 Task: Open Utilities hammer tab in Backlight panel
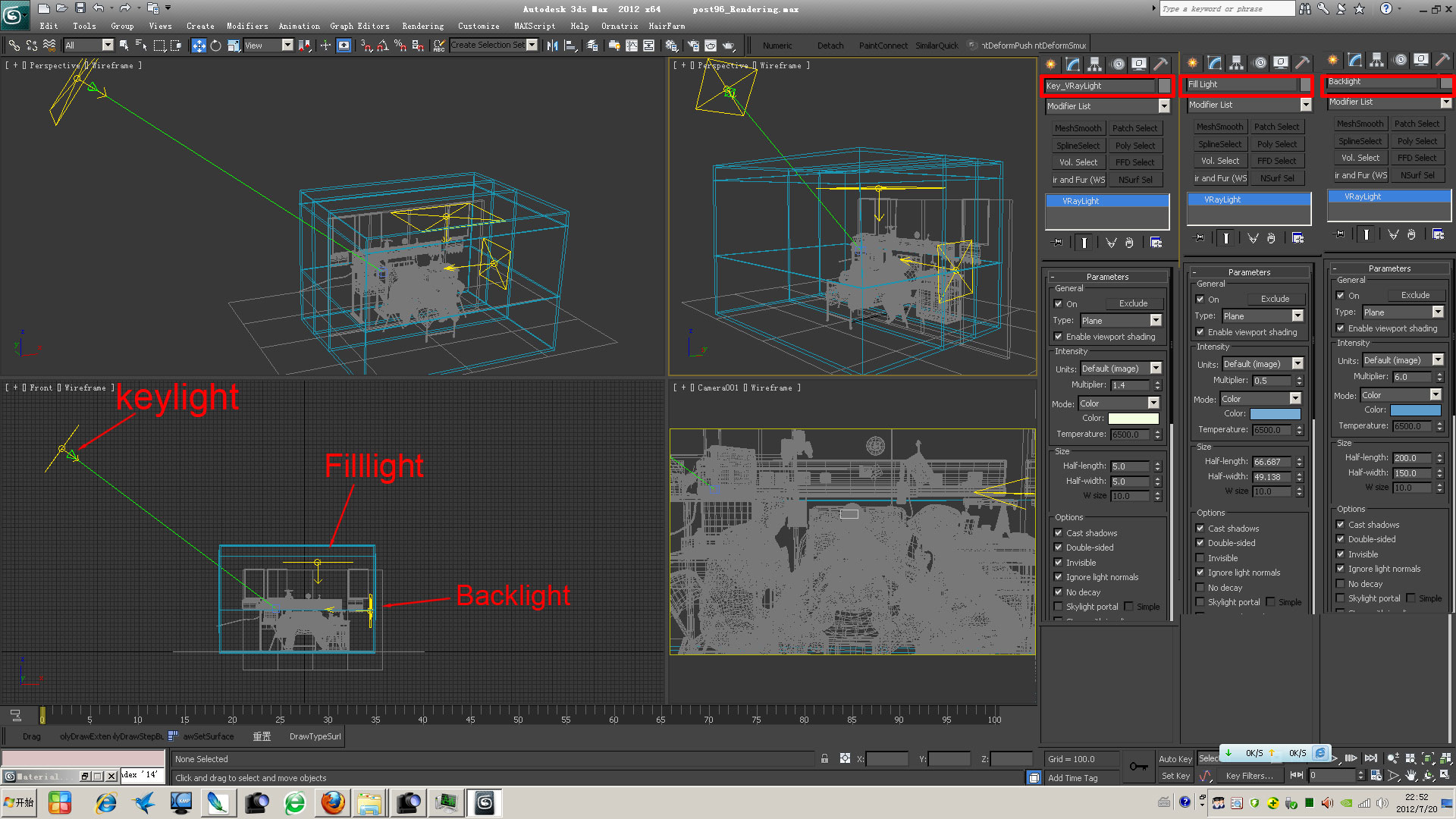[1443, 60]
